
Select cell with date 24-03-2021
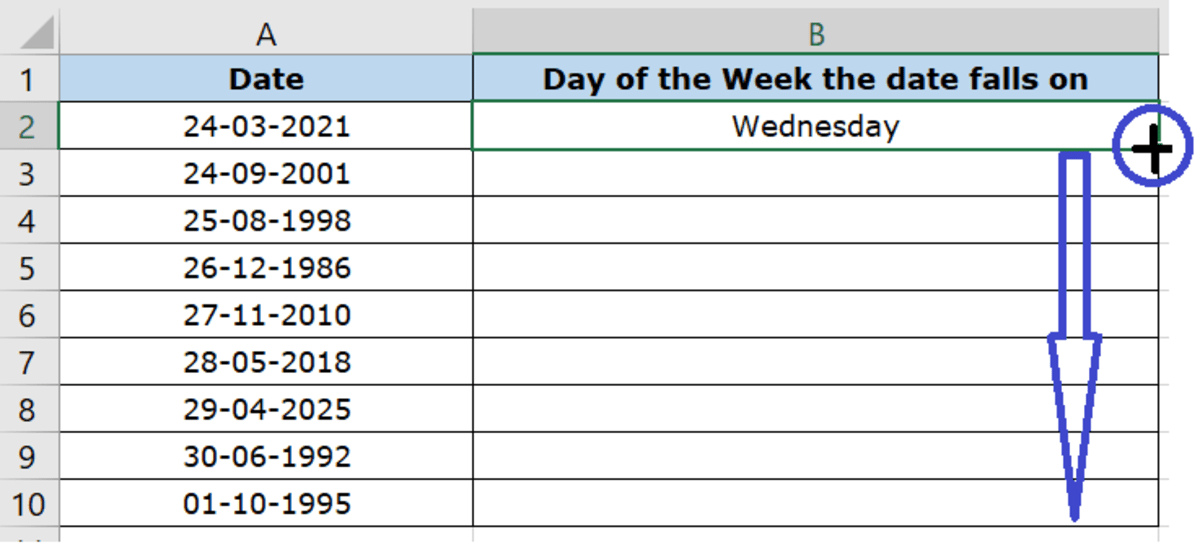click(266, 127)
